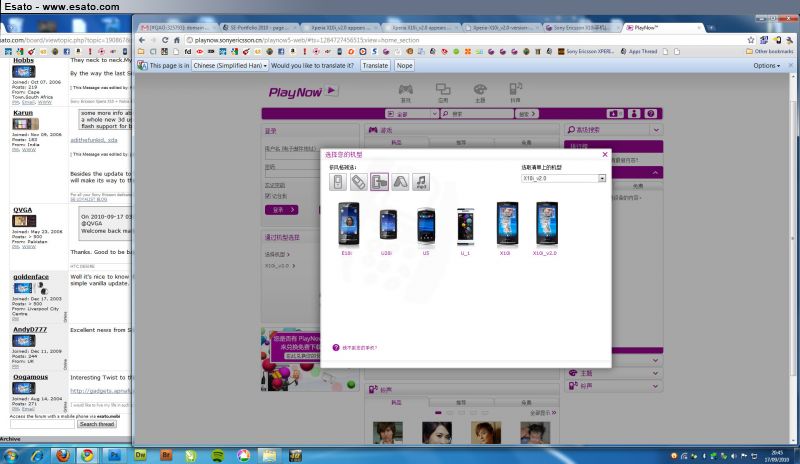The height and width of the screenshot is (464, 800).
Task: Switch to the Sony Ericsson X10 tab
Action: [x=582, y=28]
